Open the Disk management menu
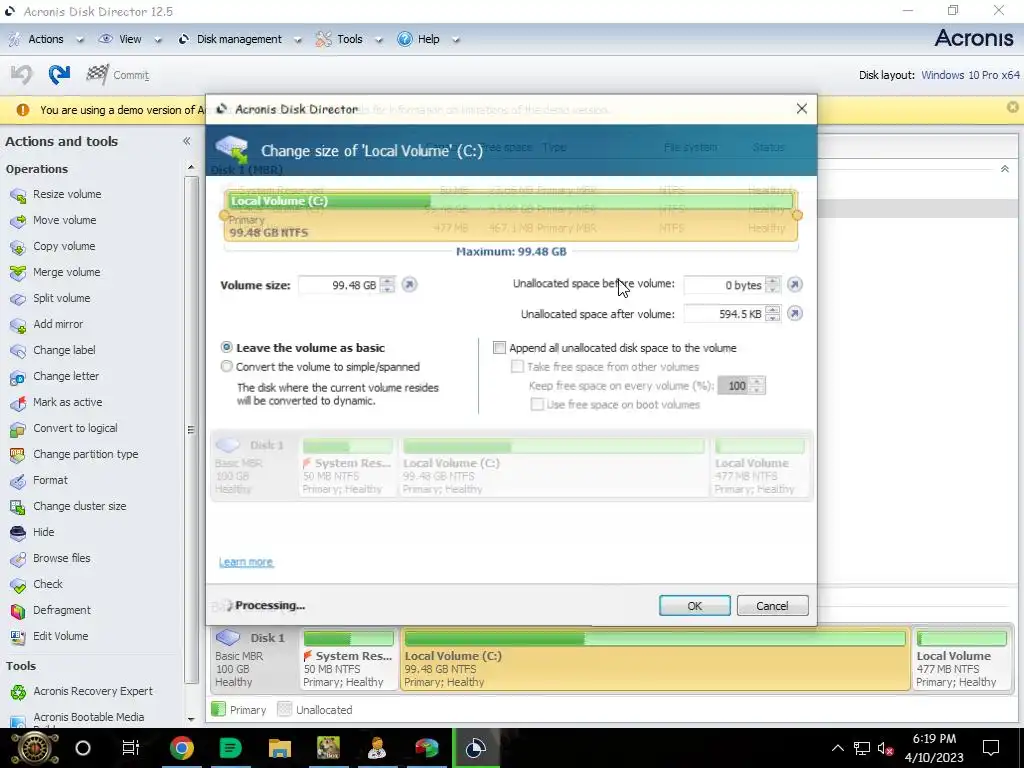Screen dimensions: 1024x768 239,39
